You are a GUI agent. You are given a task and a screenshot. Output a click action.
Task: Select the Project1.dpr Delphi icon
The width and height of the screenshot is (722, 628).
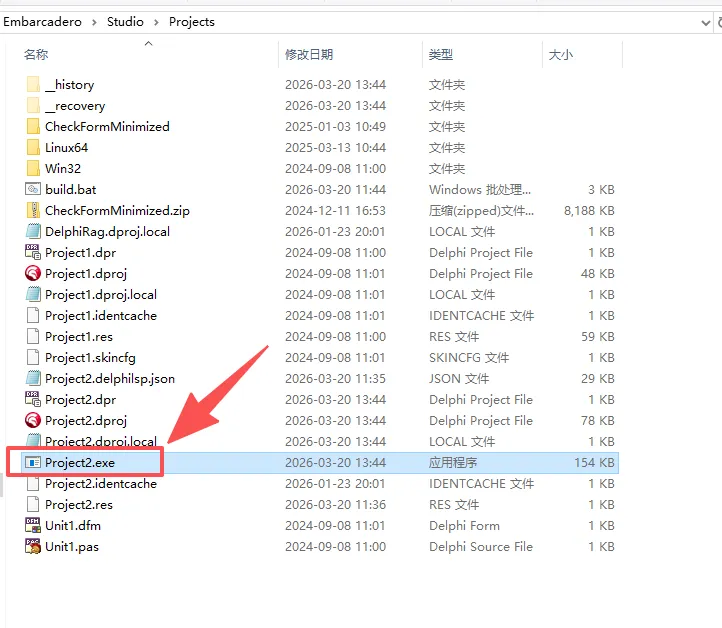click(x=33, y=252)
